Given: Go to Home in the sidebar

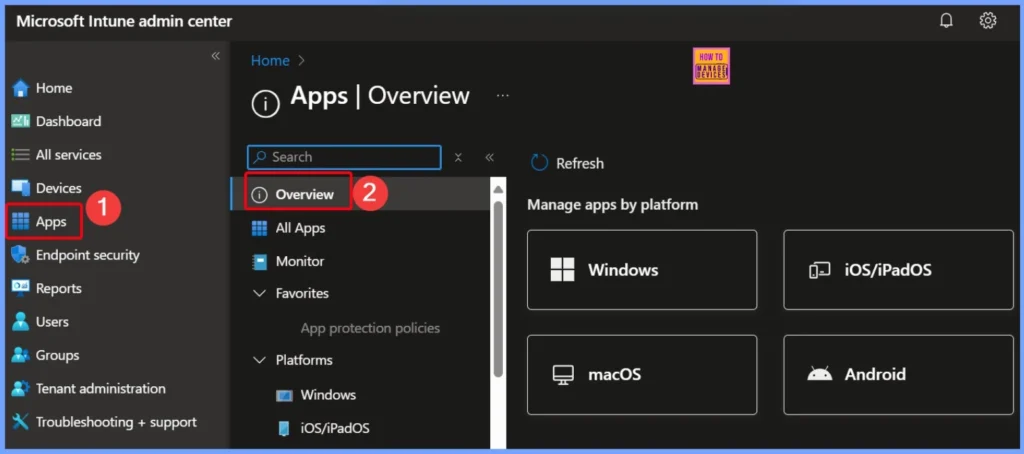Looking at the screenshot, I should click(54, 88).
